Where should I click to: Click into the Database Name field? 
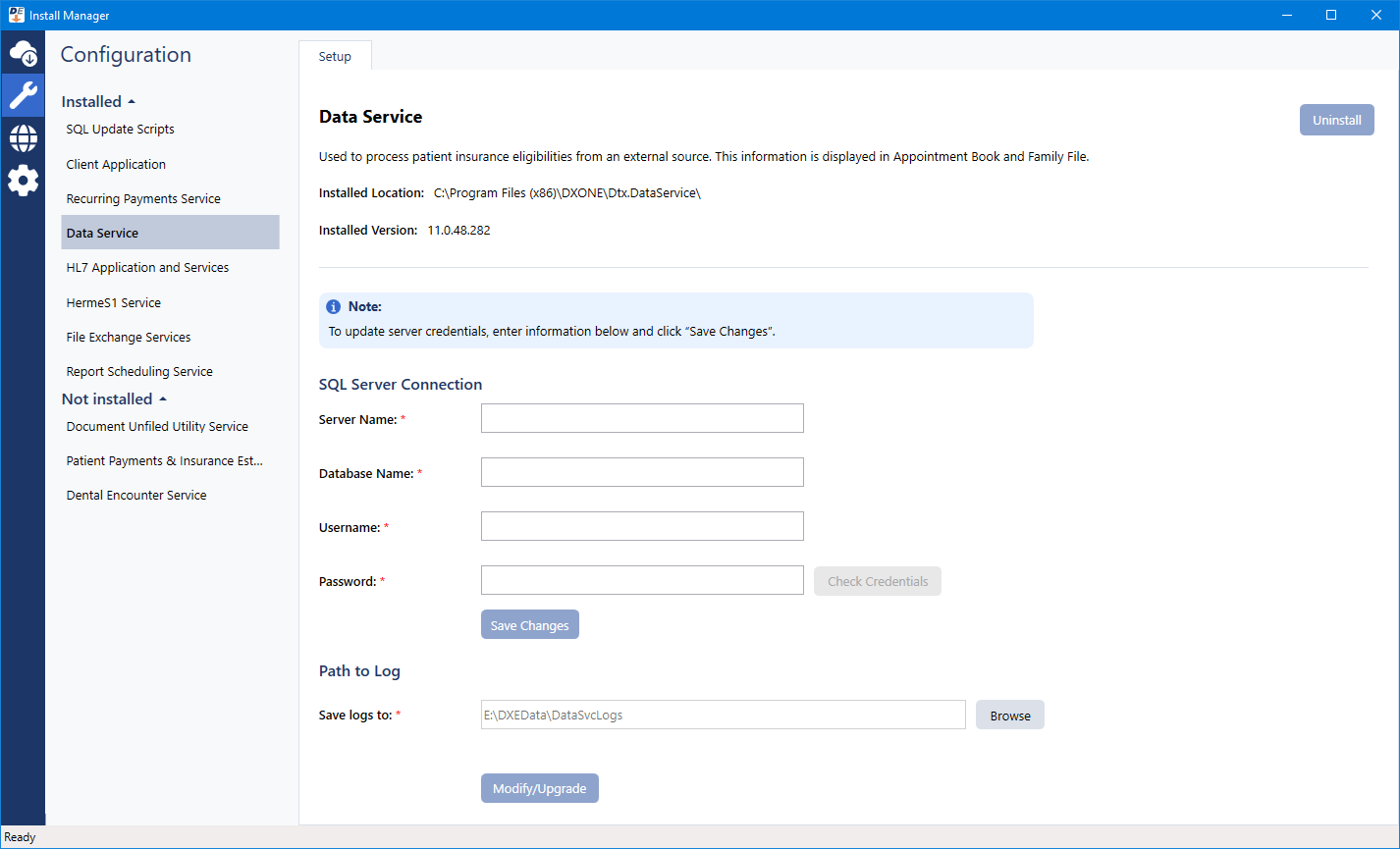[642, 472]
